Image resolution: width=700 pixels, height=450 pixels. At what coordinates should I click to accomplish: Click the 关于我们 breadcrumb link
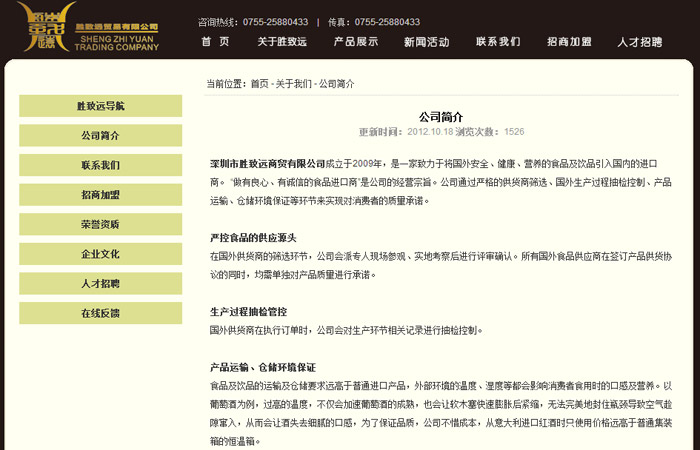point(293,83)
